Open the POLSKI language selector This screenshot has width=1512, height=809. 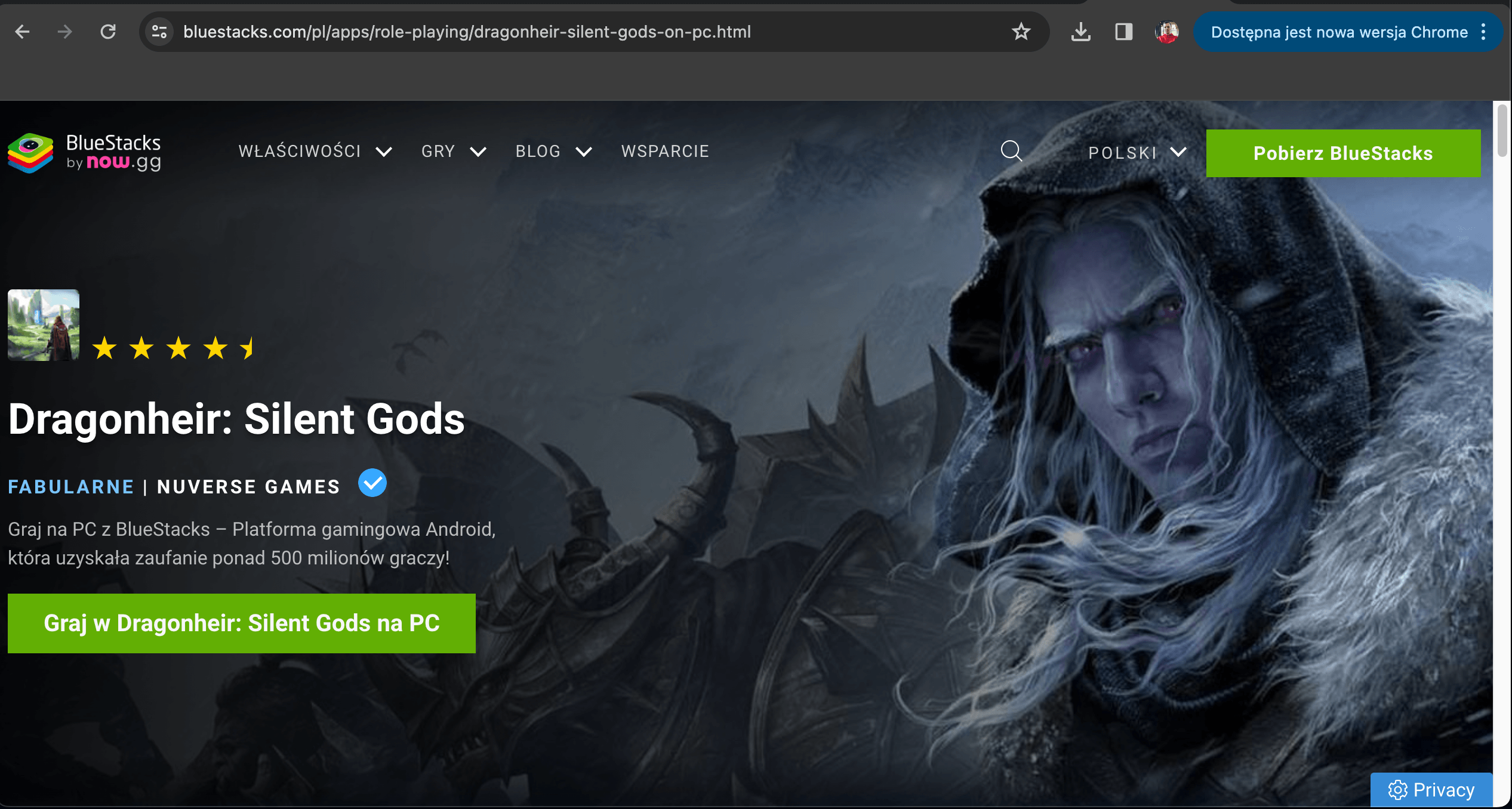coord(1137,153)
